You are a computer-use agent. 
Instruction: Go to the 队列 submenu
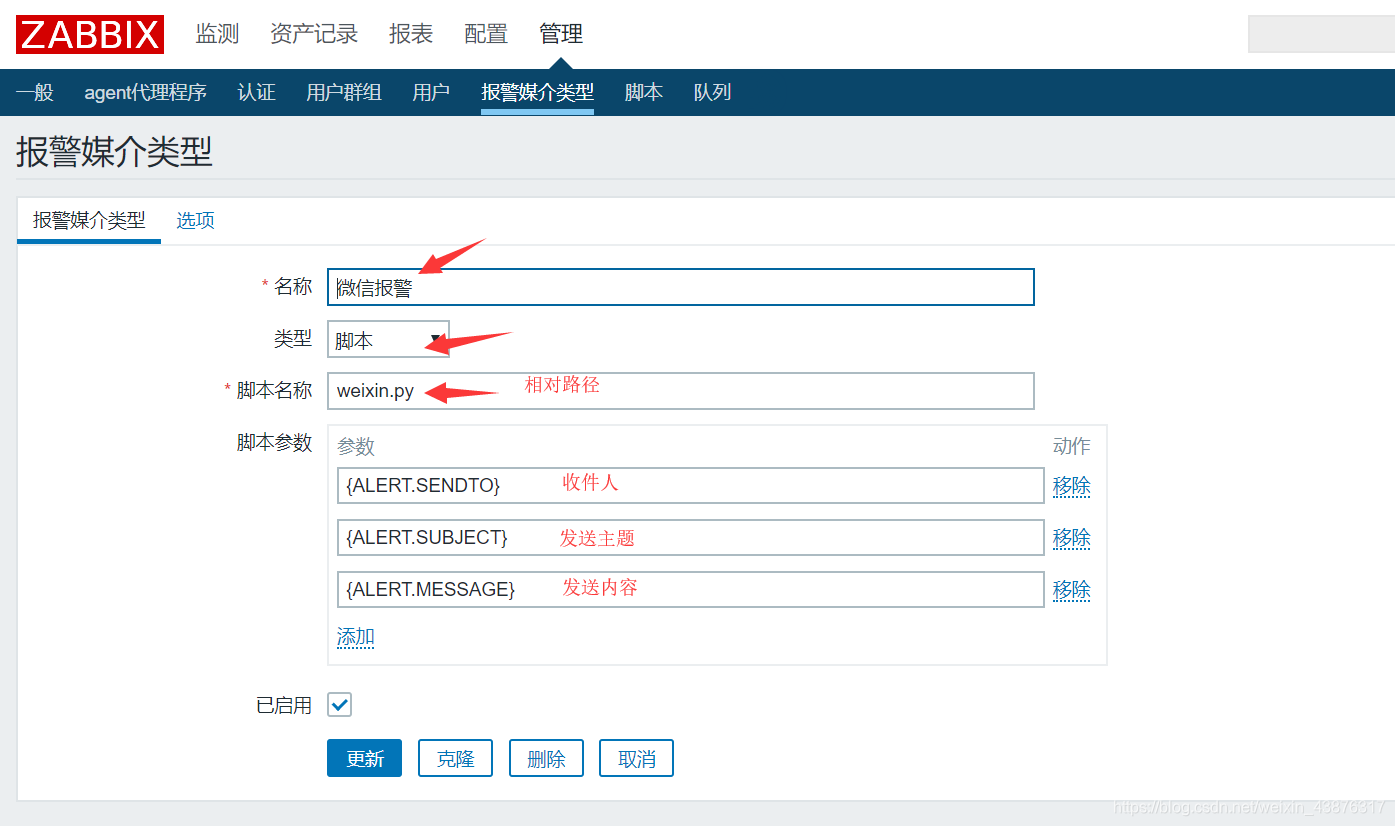pos(712,93)
